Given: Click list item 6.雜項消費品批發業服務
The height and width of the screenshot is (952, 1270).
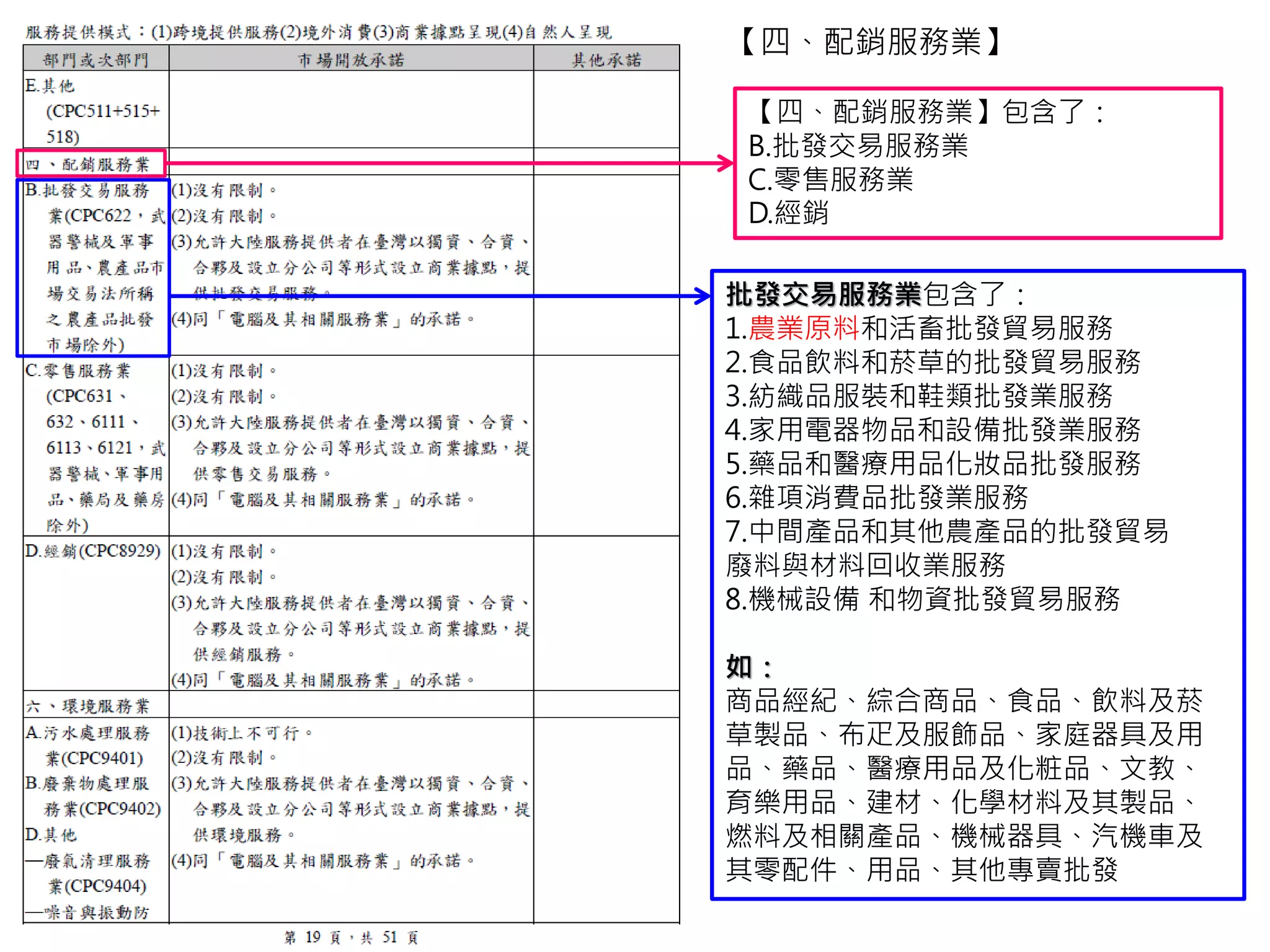Looking at the screenshot, I should [x=877, y=497].
